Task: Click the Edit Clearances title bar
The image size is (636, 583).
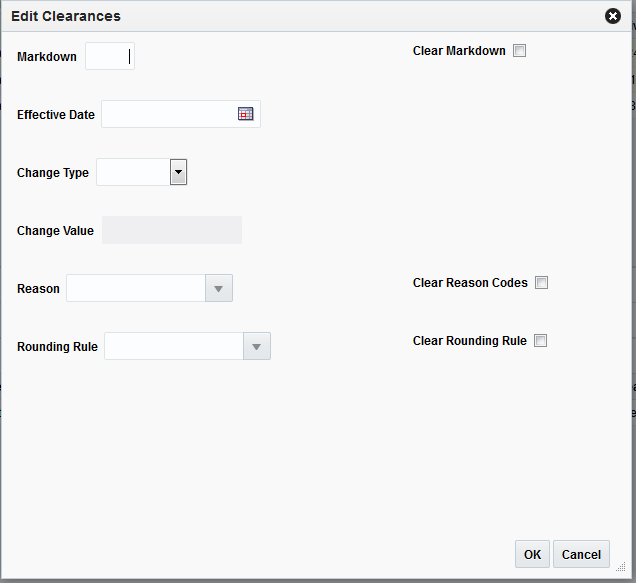Action: pyautogui.click(x=300, y=16)
